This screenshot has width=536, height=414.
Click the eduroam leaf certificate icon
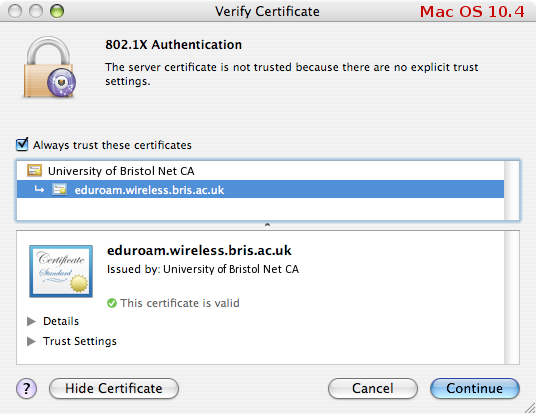pos(59,189)
